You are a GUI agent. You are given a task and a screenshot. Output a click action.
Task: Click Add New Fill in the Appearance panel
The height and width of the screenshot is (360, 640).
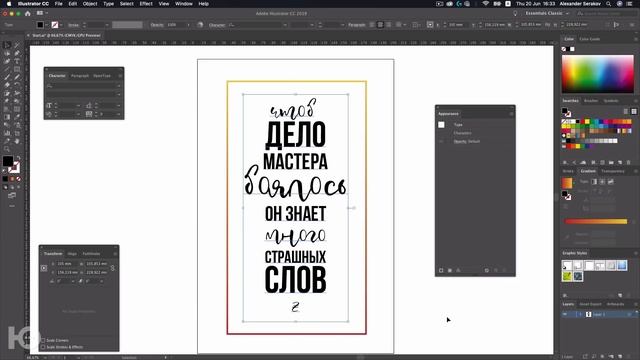(x=450, y=270)
